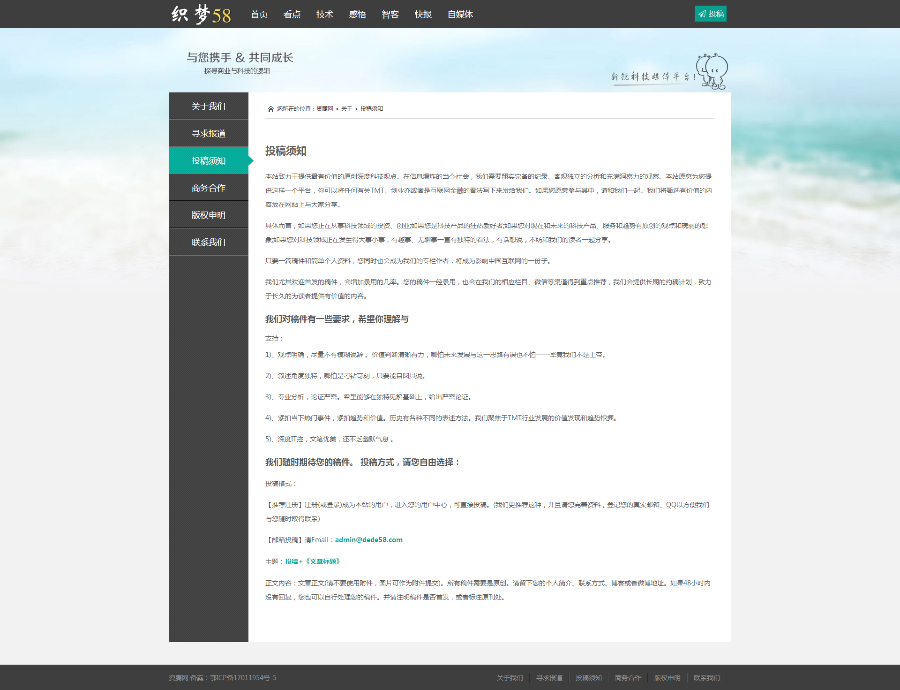The image size is (900, 690).
Task: Click the 织梦58 site logo
Action: click(x=201, y=14)
